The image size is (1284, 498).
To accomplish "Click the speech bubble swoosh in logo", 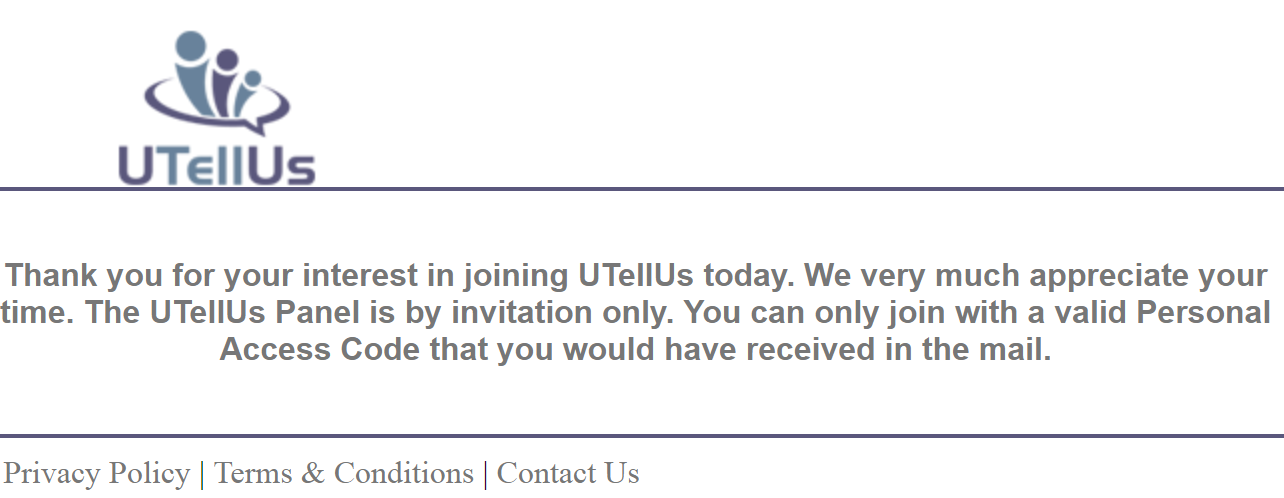I will [x=218, y=108].
